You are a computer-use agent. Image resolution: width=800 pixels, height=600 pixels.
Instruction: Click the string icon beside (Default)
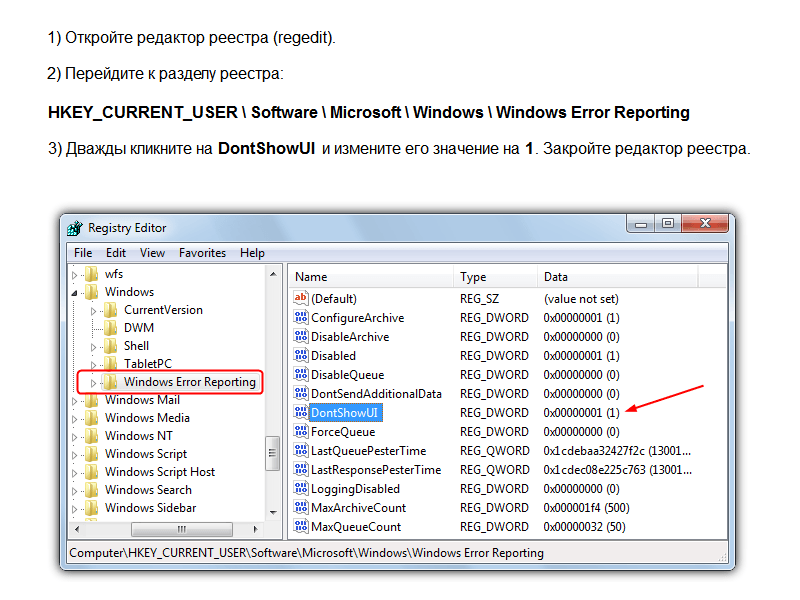(x=301, y=298)
